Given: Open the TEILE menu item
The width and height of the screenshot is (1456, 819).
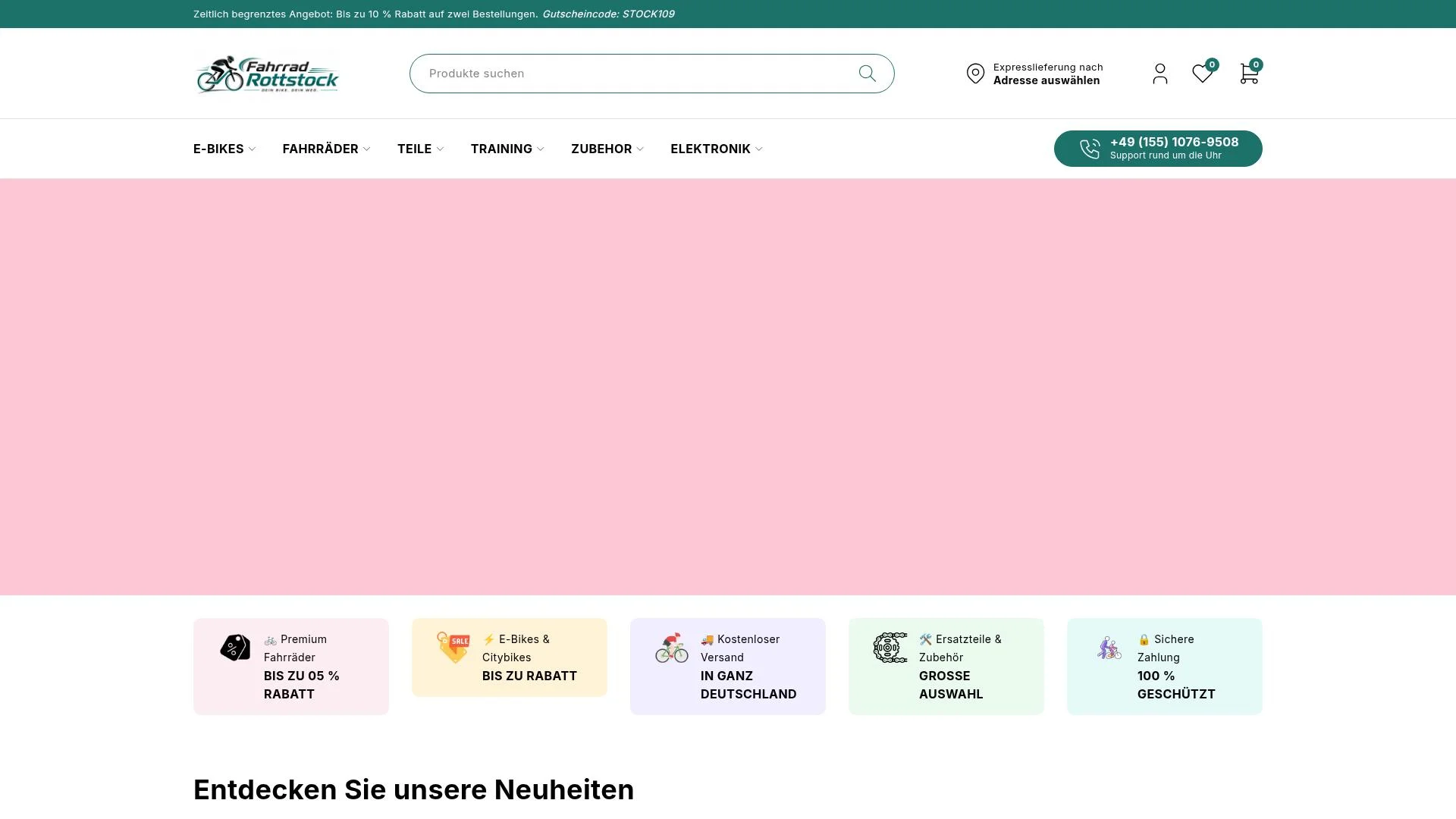Looking at the screenshot, I should (x=414, y=149).
